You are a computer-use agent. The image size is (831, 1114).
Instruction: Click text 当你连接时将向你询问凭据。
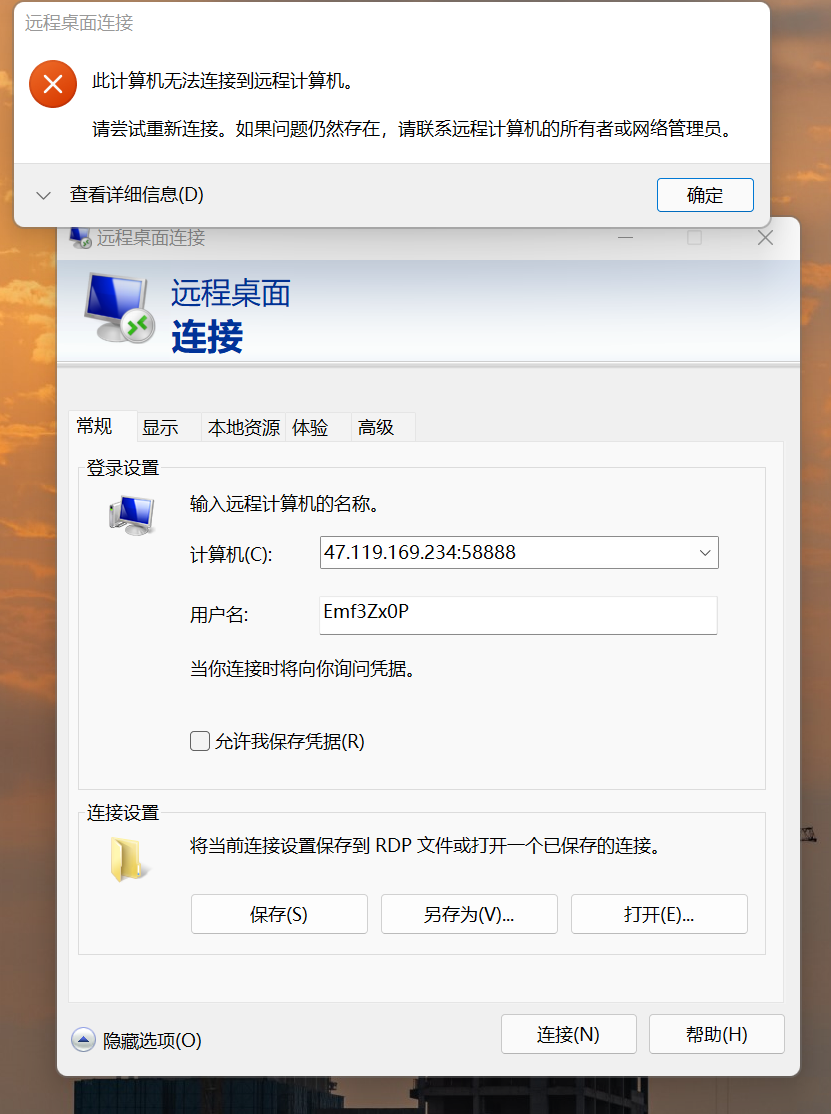pyautogui.click(x=303, y=669)
